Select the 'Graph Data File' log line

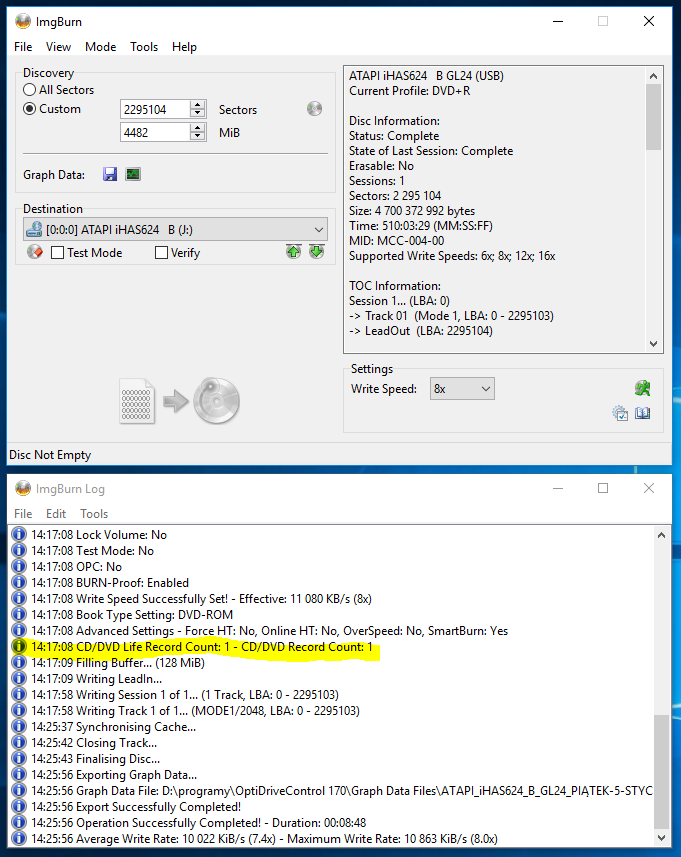[x=342, y=790]
